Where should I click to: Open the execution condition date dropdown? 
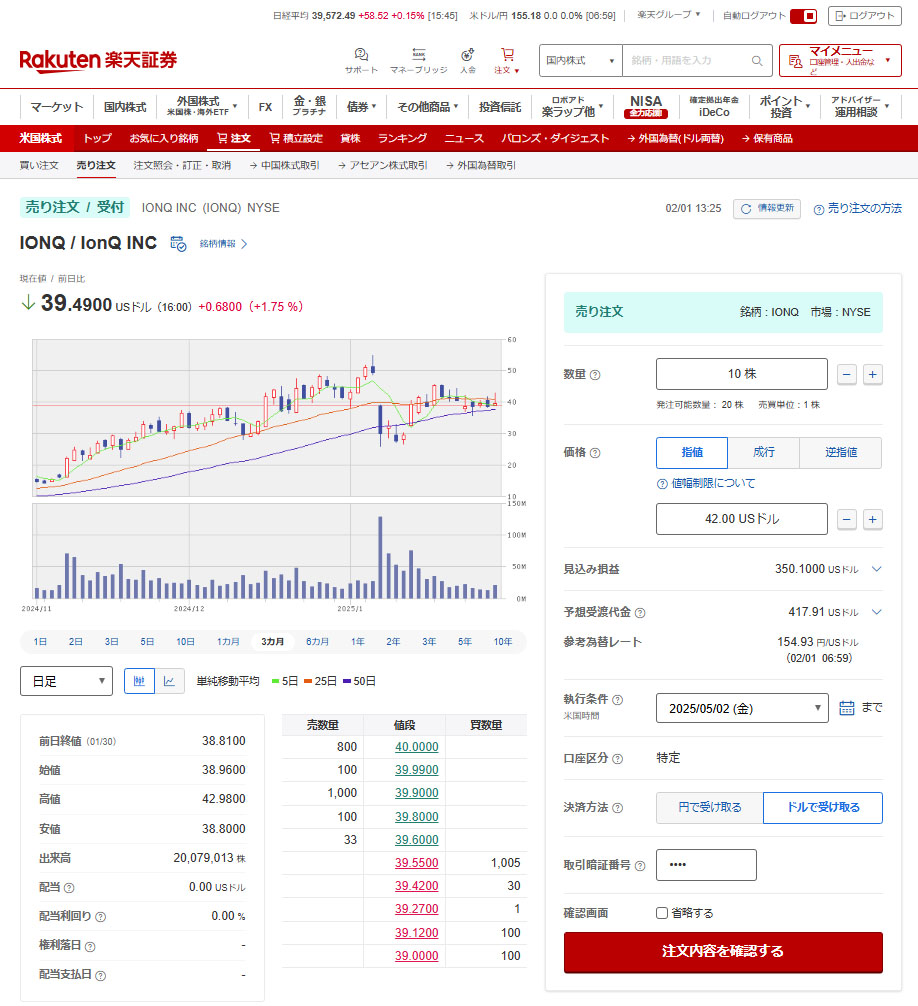coord(741,708)
